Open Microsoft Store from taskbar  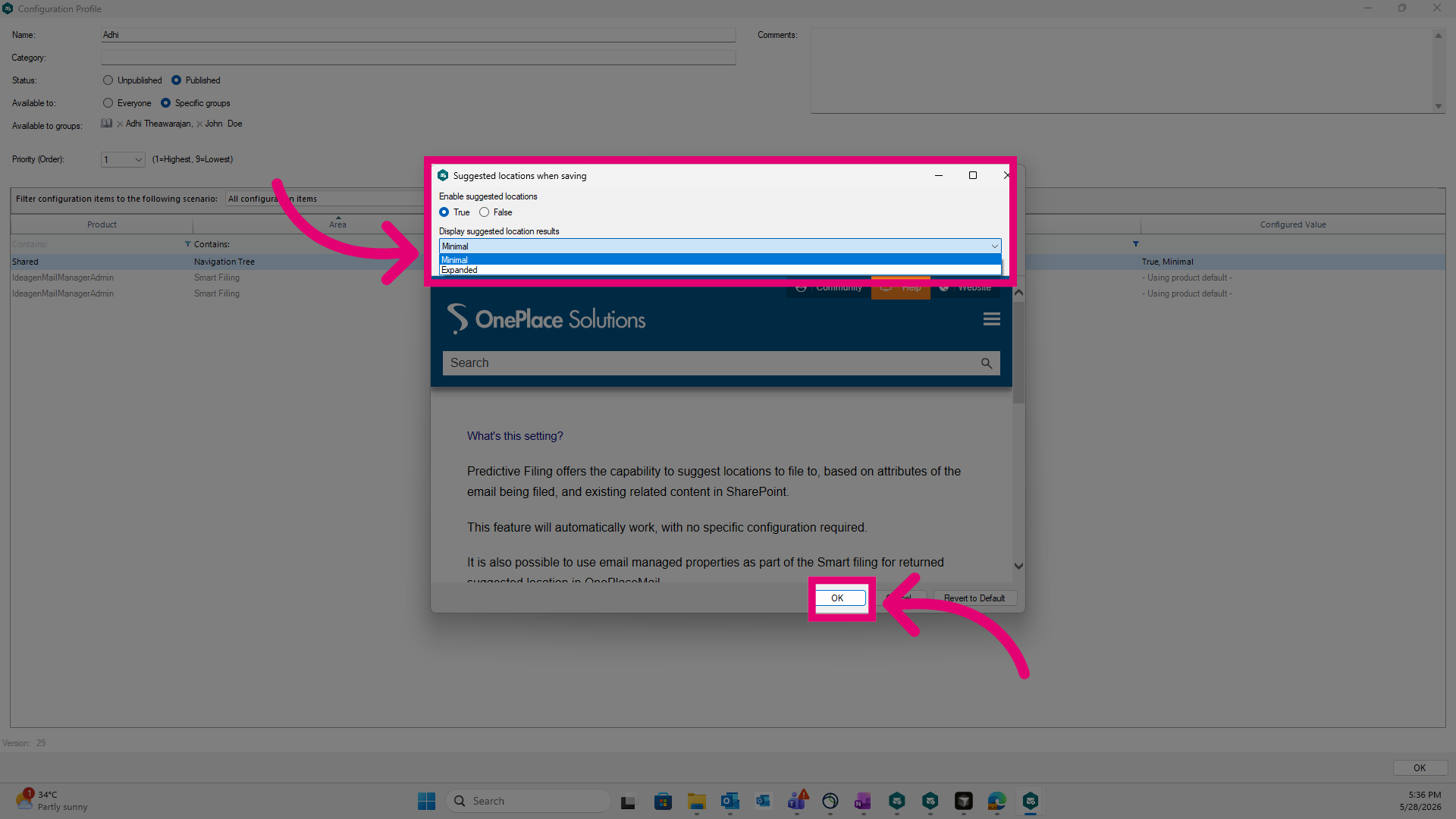[x=663, y=802]
